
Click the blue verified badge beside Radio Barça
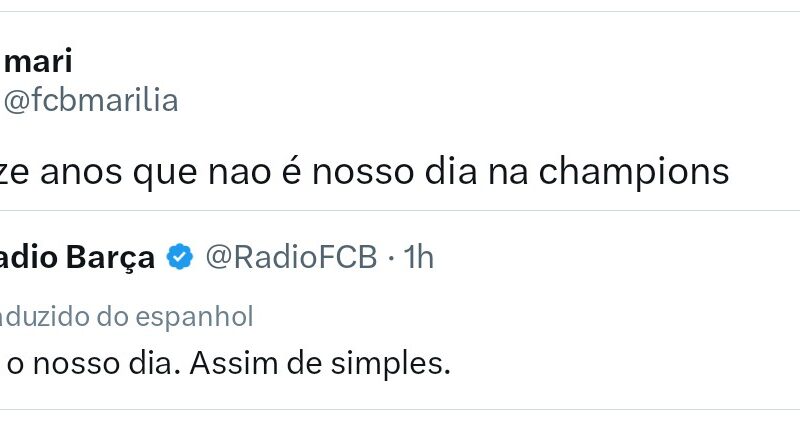tap(180, 258)
